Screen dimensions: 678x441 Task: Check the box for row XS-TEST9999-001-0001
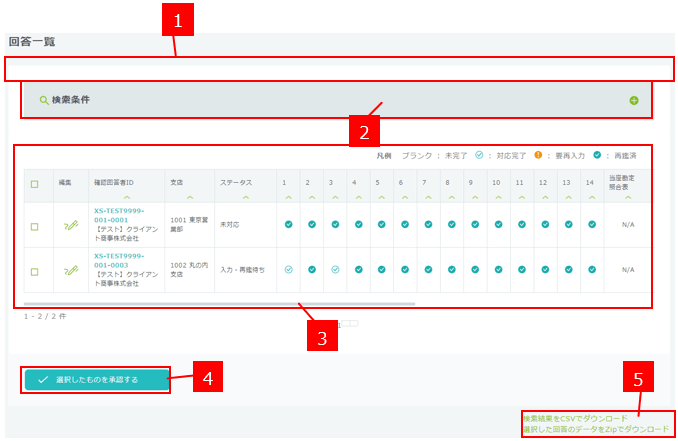pos(34,227)
